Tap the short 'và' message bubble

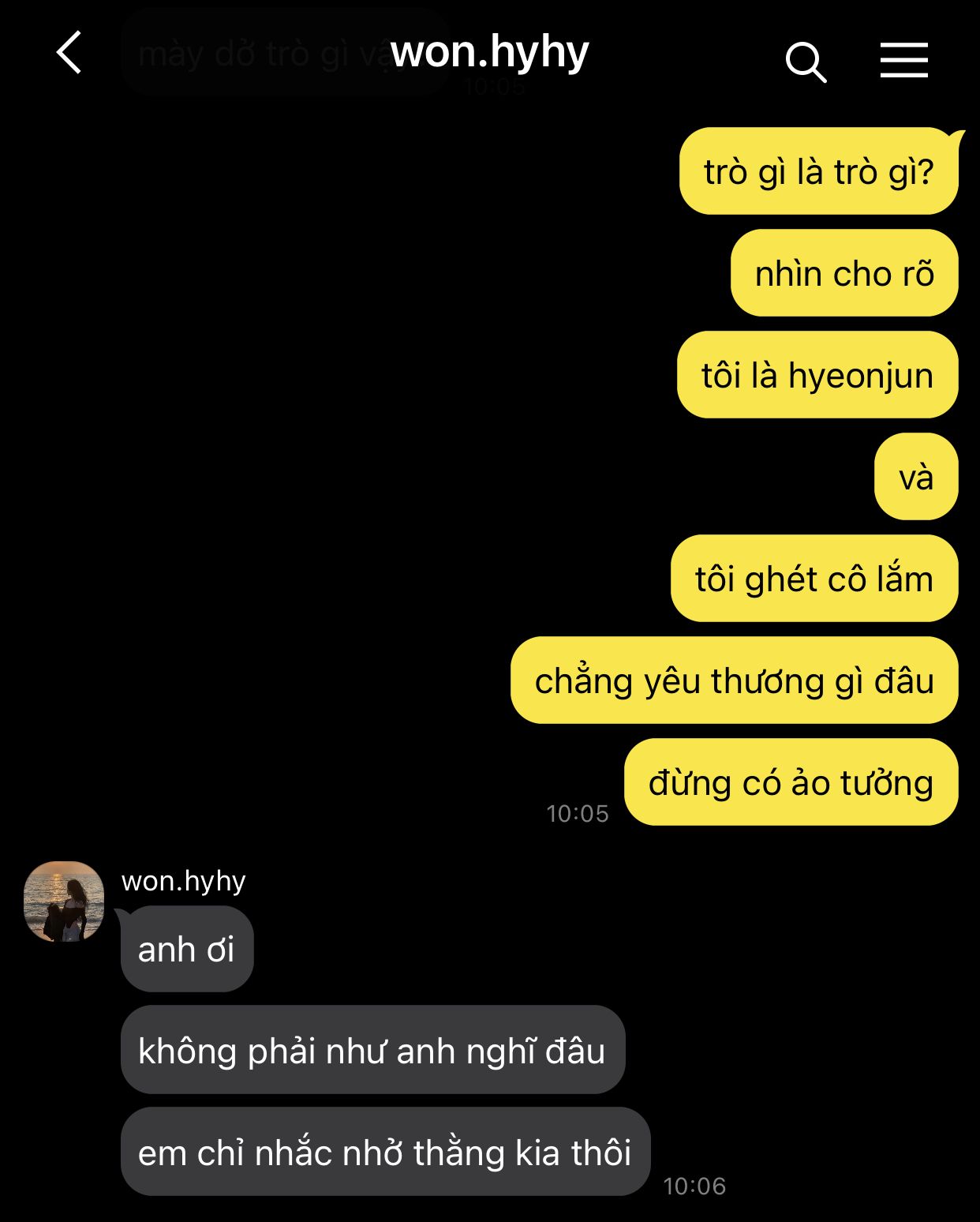coord(916,477)
